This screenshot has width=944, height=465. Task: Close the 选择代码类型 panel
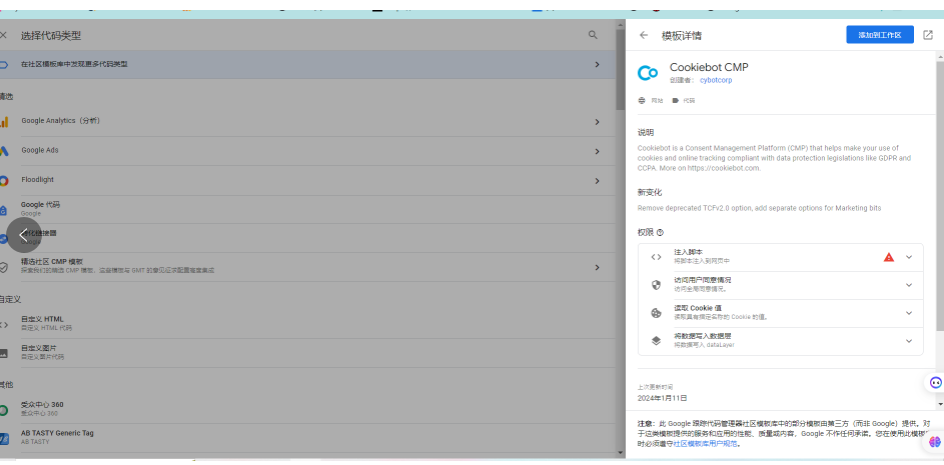click(x=3, y=35)
